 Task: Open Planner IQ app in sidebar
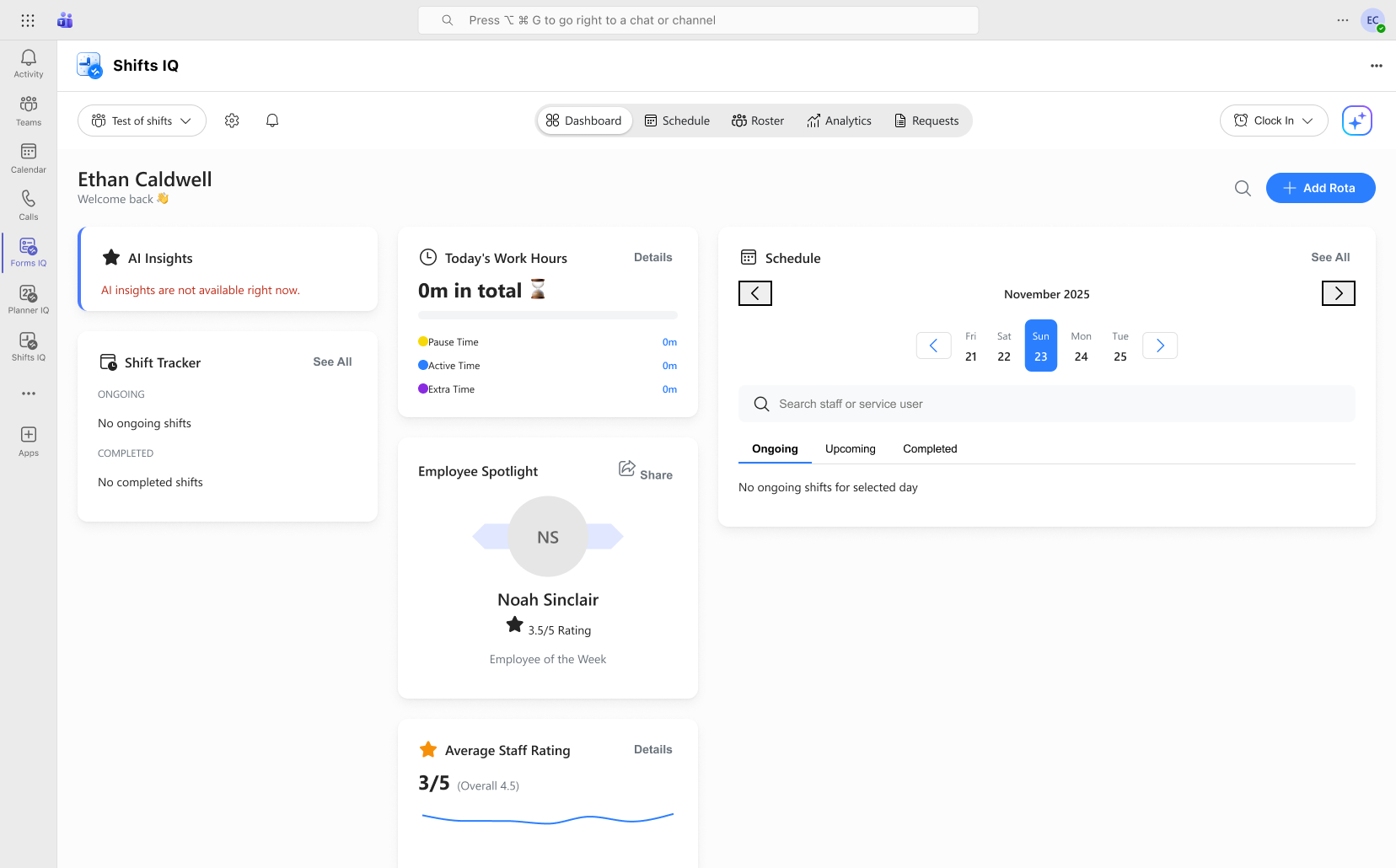(x=28, y=299)
